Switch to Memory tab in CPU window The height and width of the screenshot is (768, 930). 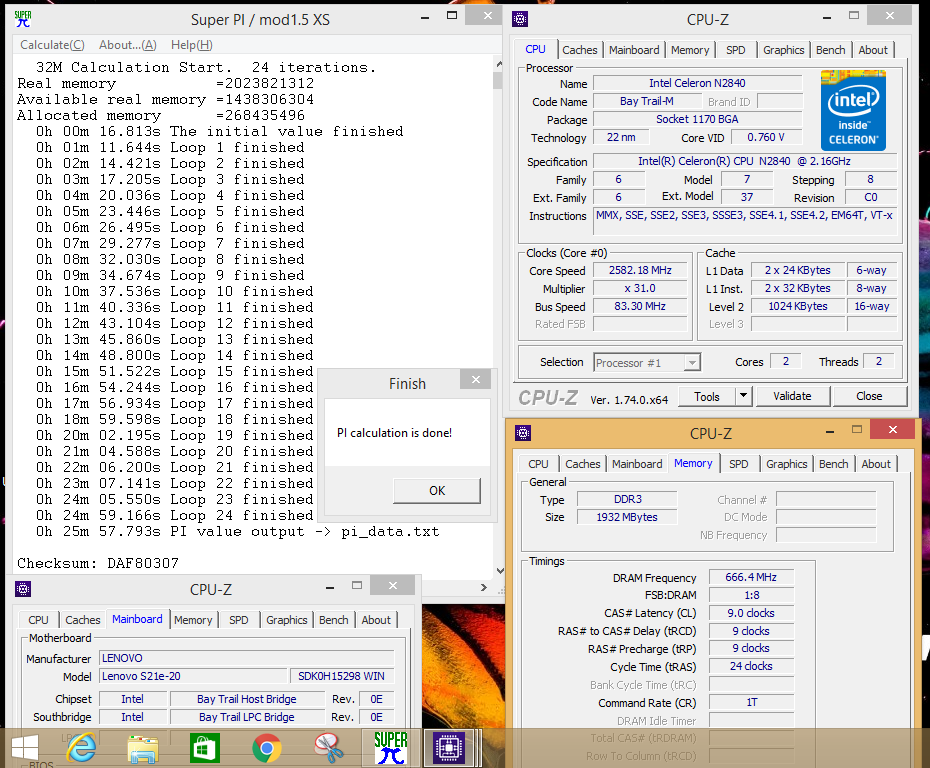coord(690,50)
